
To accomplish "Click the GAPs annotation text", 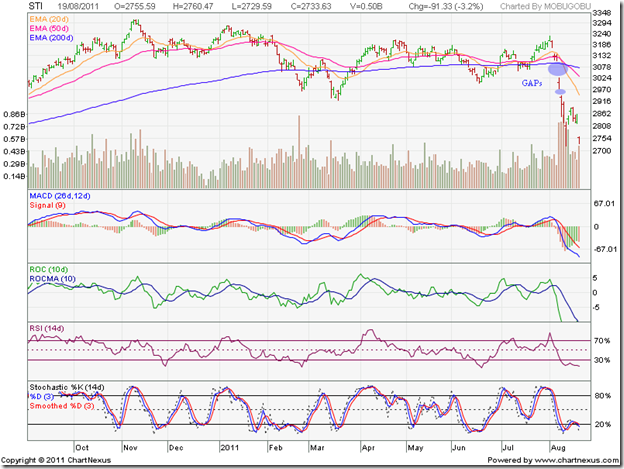I will coord(532,83).
